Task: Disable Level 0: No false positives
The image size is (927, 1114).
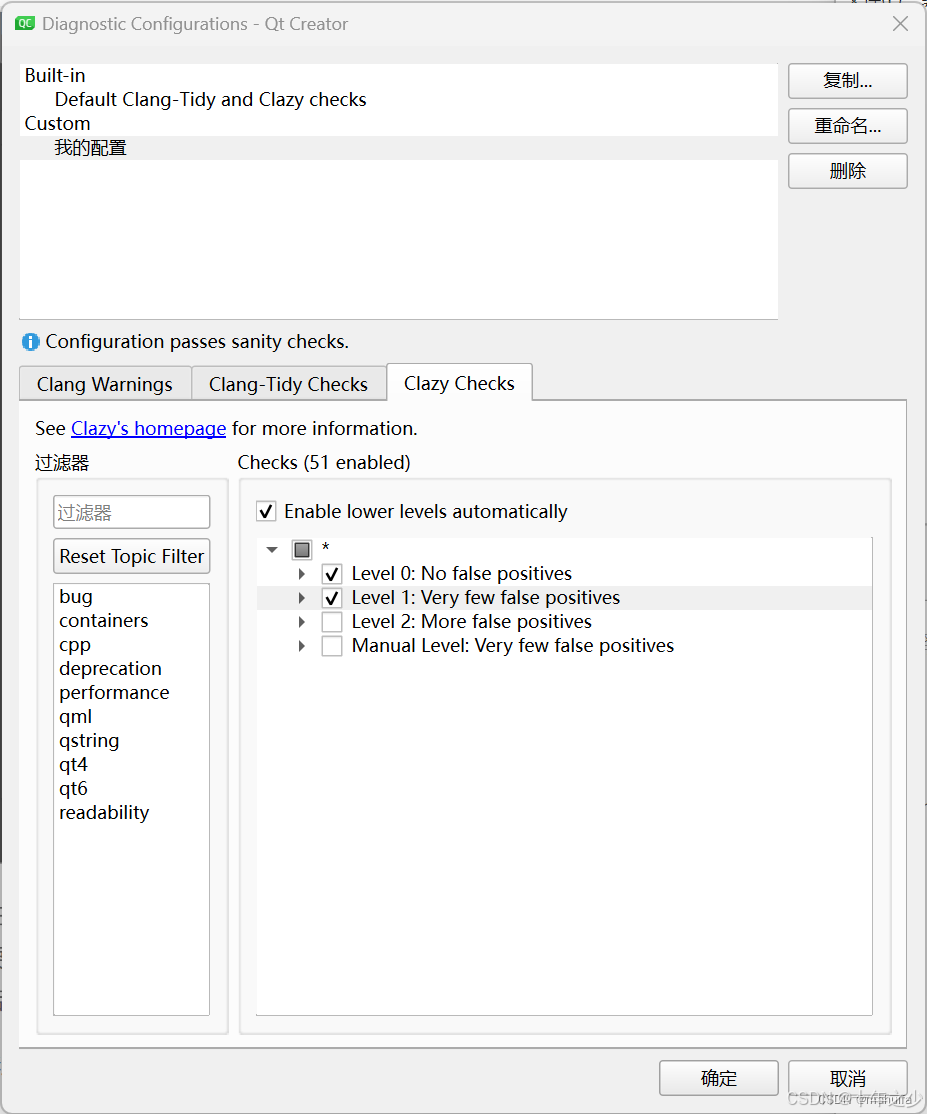Action: (x=334, y=573)
